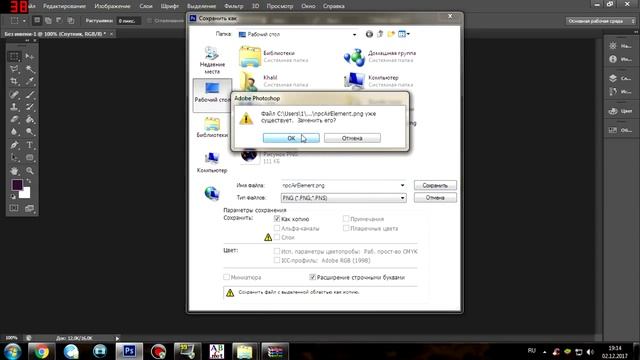Open the Color panel icon

click(x=613, y=111)
